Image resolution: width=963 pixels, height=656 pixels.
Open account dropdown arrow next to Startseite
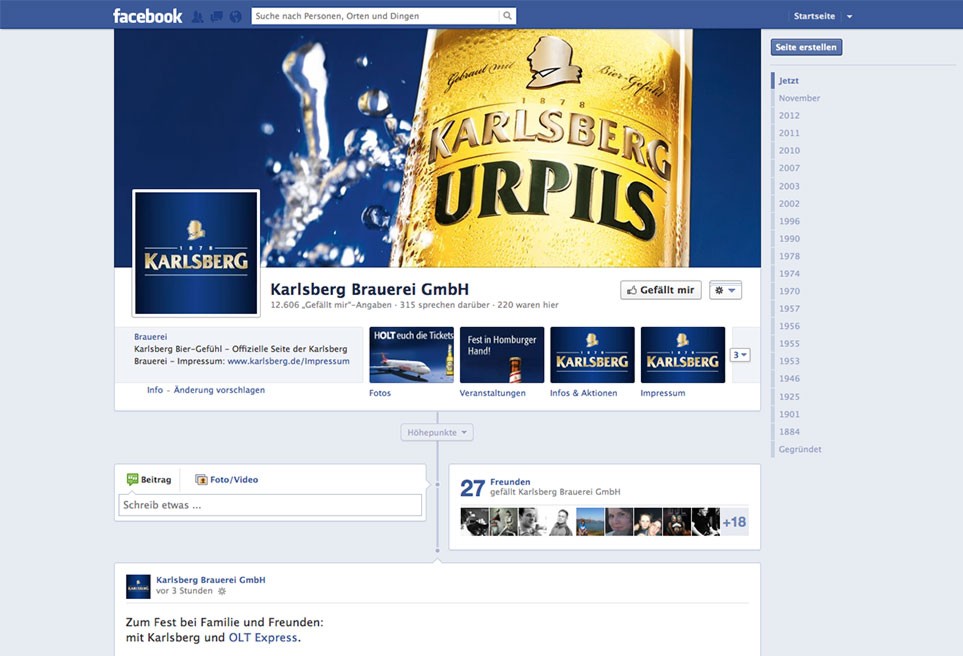[849, 17]
